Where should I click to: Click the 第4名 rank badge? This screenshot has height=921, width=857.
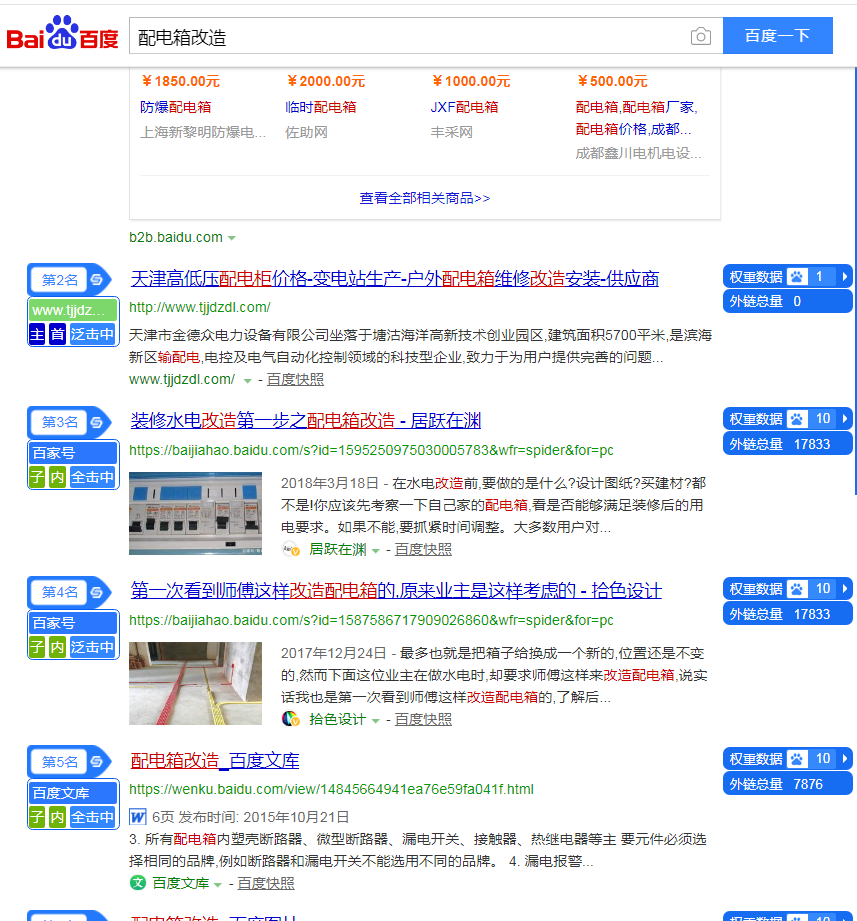(59, 592)
